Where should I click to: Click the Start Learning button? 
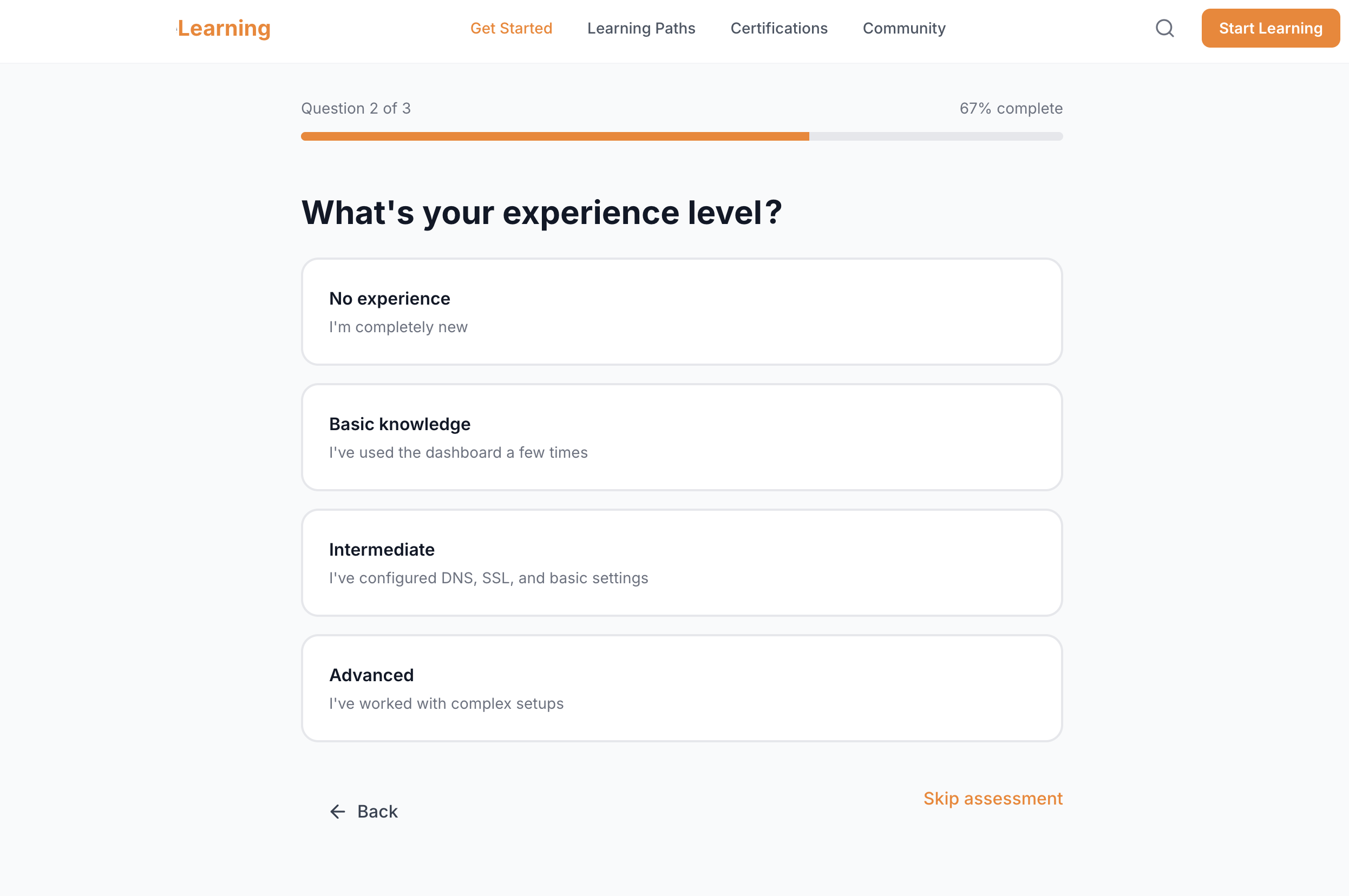[x=1270, y=28]
